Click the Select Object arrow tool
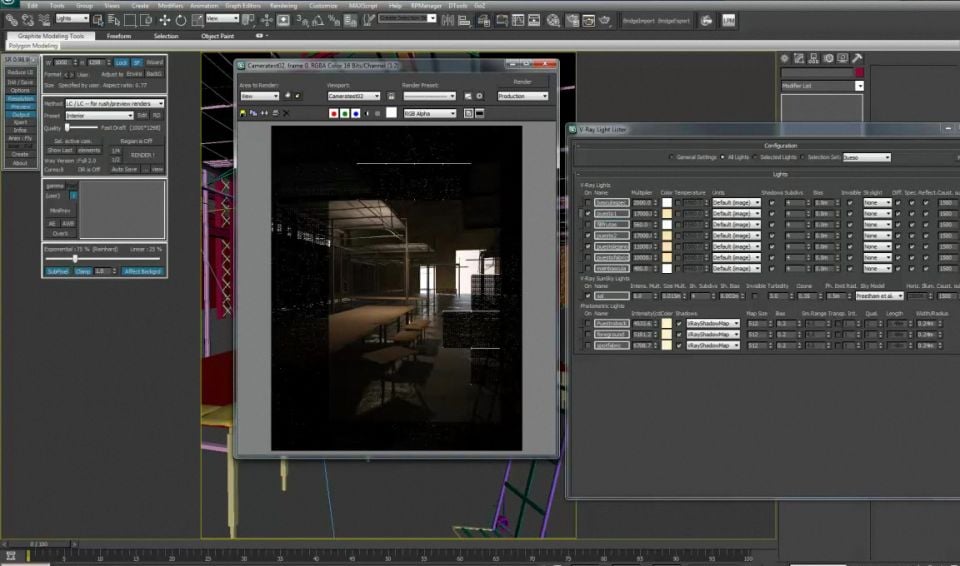Screen dimensions: 960x566 click(98, 20)
